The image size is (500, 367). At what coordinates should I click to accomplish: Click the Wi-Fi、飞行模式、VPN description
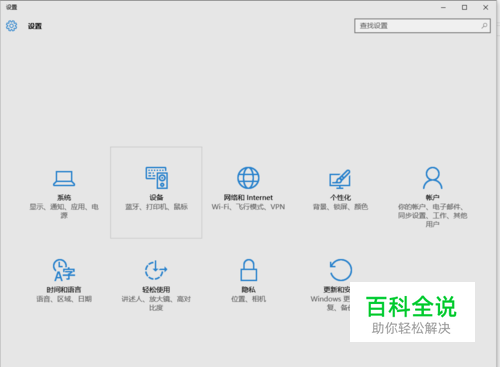248,207
